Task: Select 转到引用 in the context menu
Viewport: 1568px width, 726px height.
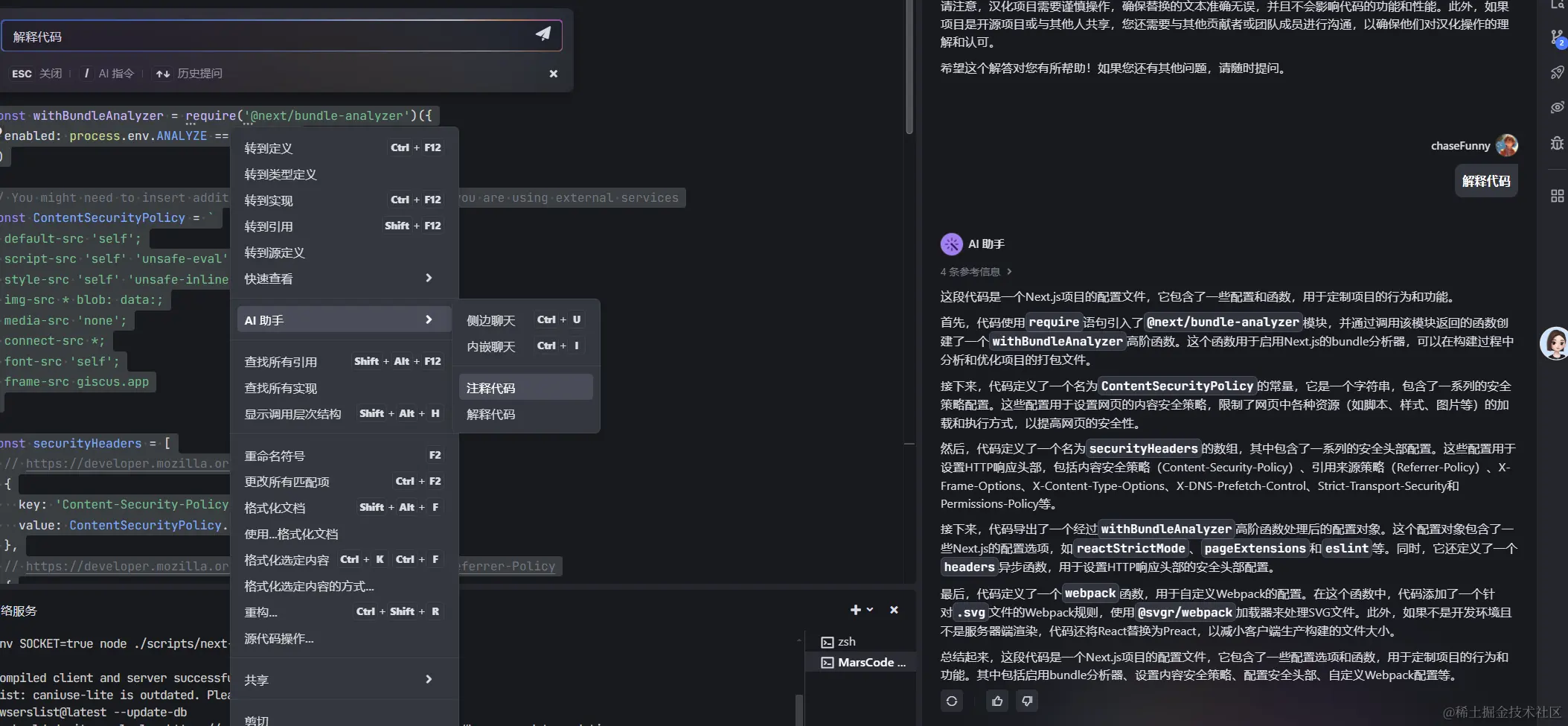Action: pos(344,226)
